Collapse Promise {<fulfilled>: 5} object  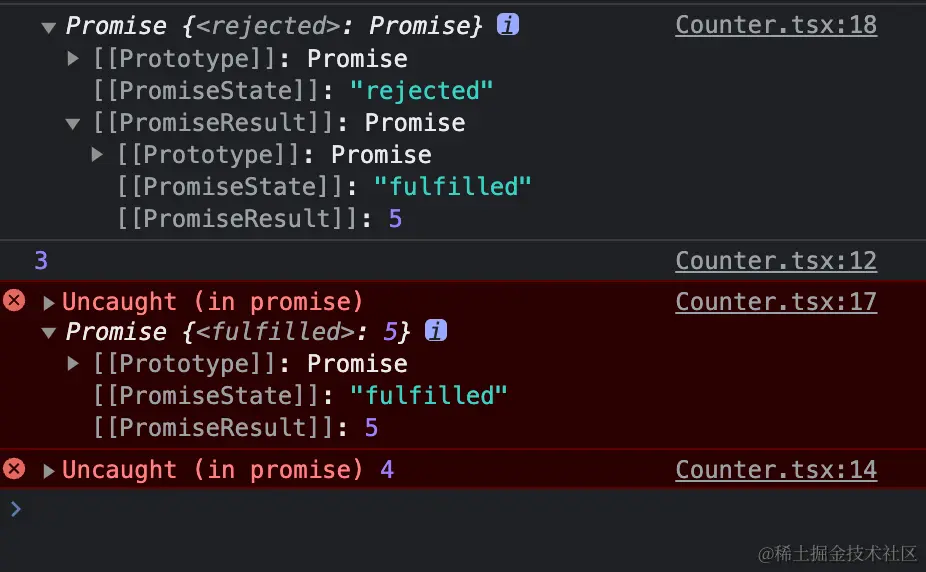(x=49, y=332)
